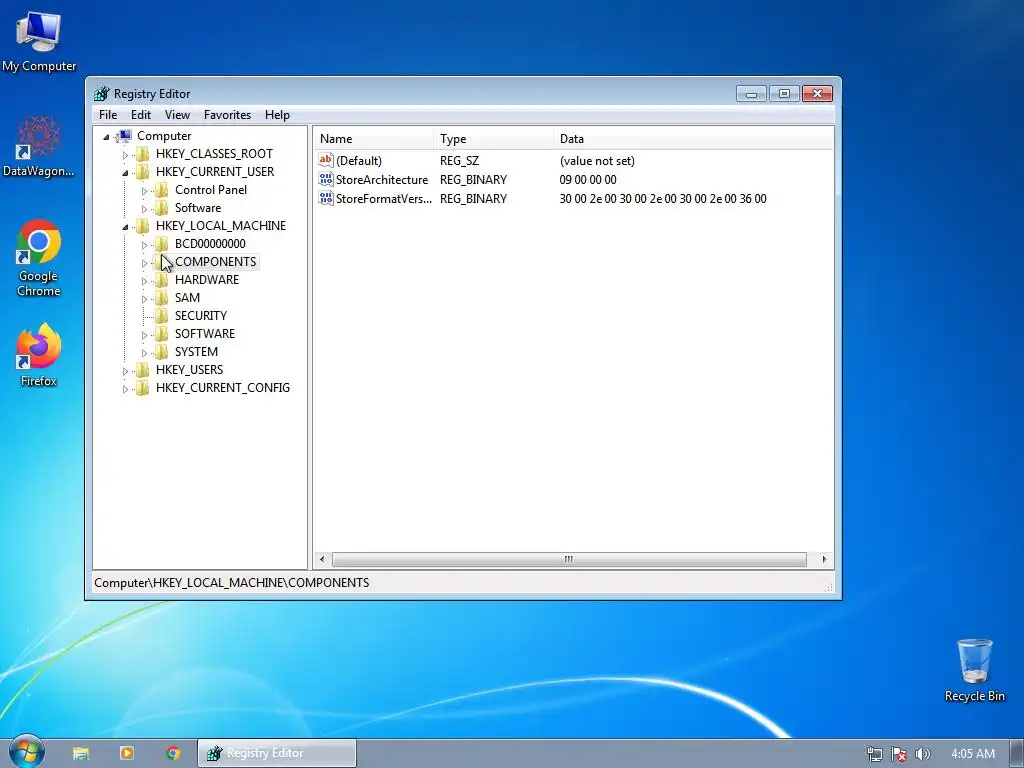The width and height of the screenshot is (1024, 768).
Task: Click the StoreFormatVersion binary value icon
Action: 325,198
